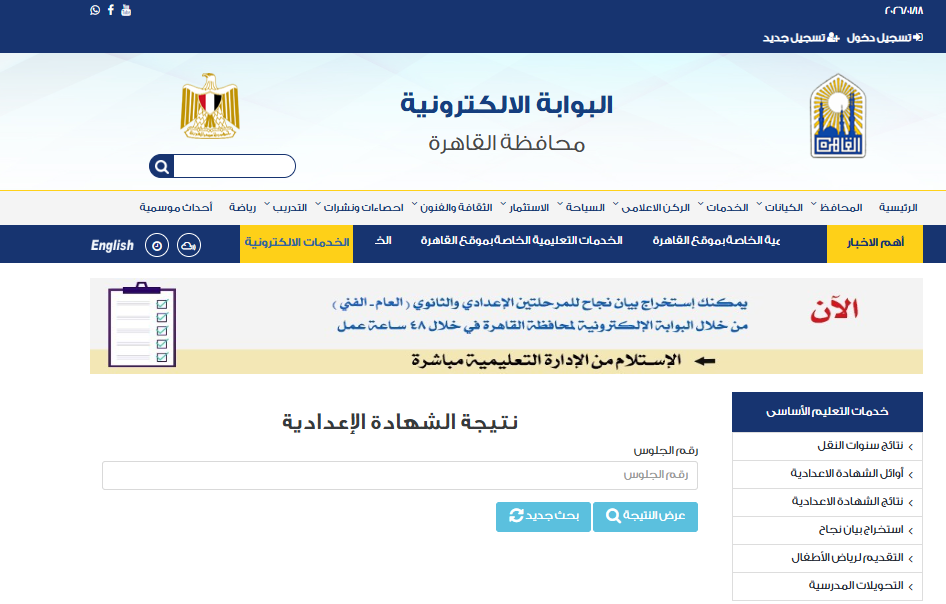Select the الخدمات الالكترونية yellow tab
The image size is (946, 604).
296,244
